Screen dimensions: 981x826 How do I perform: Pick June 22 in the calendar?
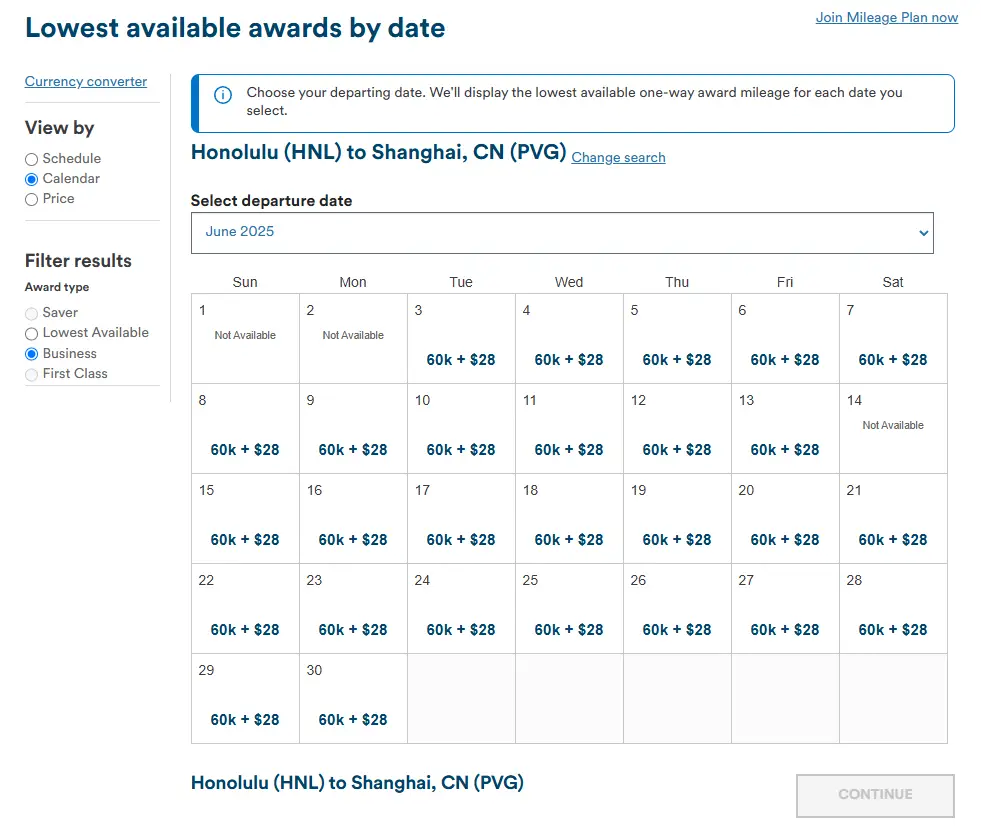click(x=245, y=630)
